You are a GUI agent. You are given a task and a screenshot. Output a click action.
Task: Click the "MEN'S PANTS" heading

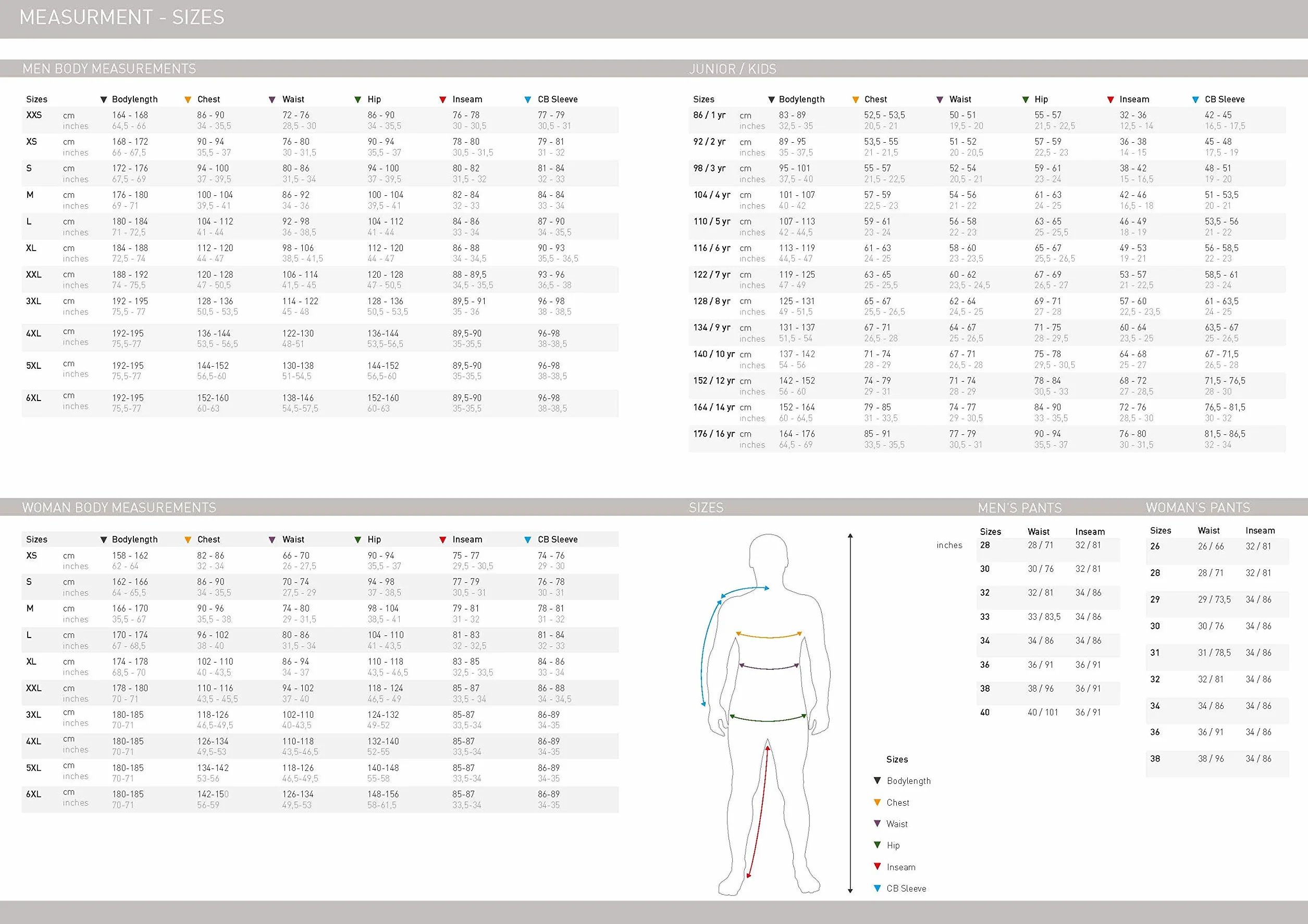[x=1020, y=508]
